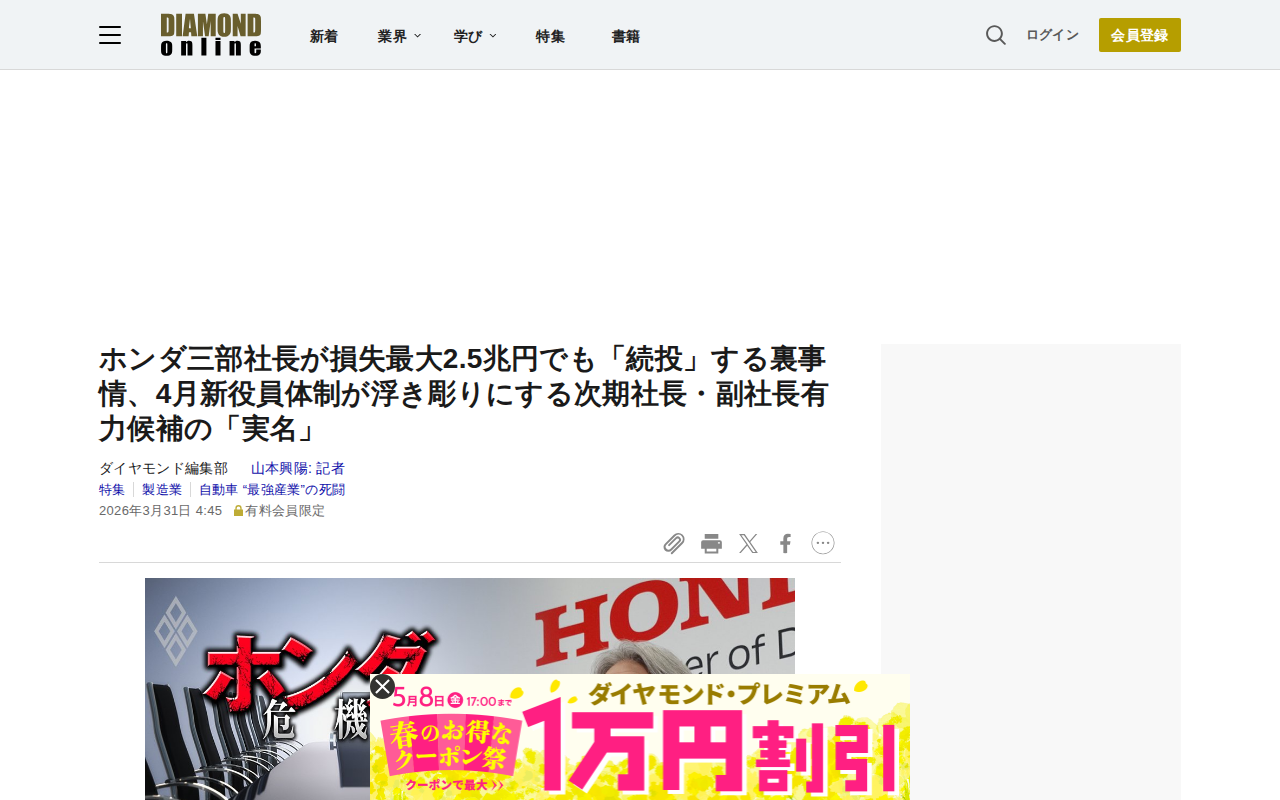This screenshot has height=800, width=1280.
Task: Click the 2026年3月31日 4:45 date text
Action: 160,510
